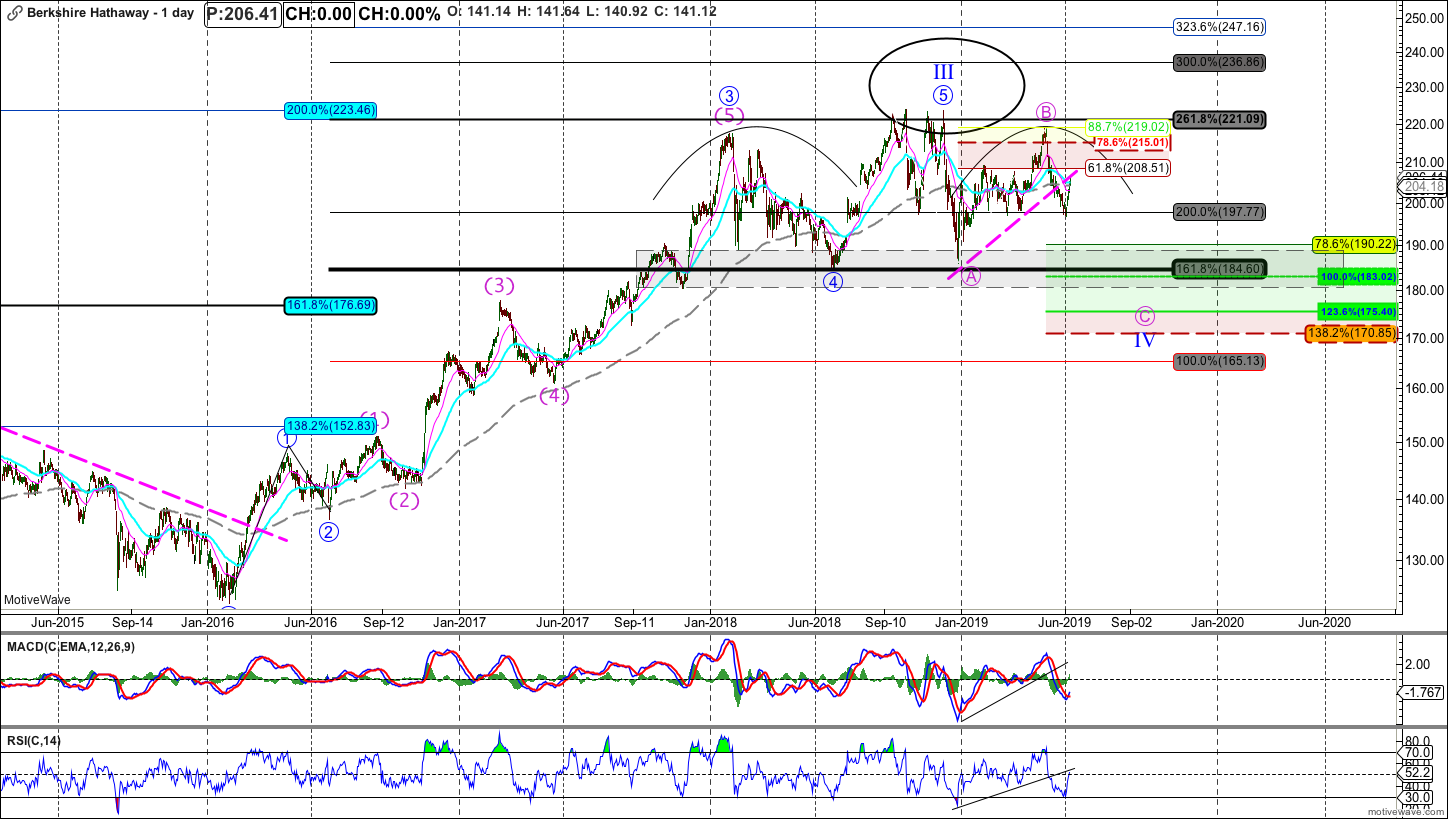Click the 160.00 price axis label

pyautogui.click(x=1423, y=387)
